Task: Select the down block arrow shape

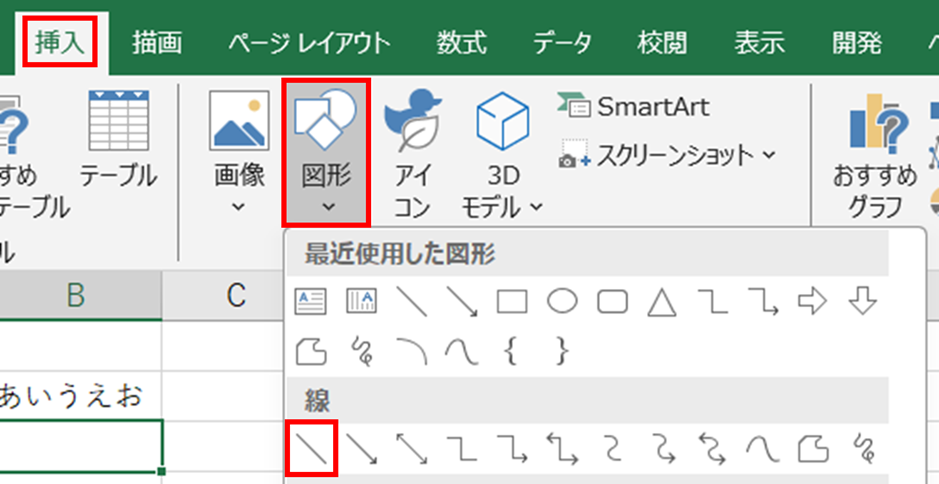Action: [863, 302]
